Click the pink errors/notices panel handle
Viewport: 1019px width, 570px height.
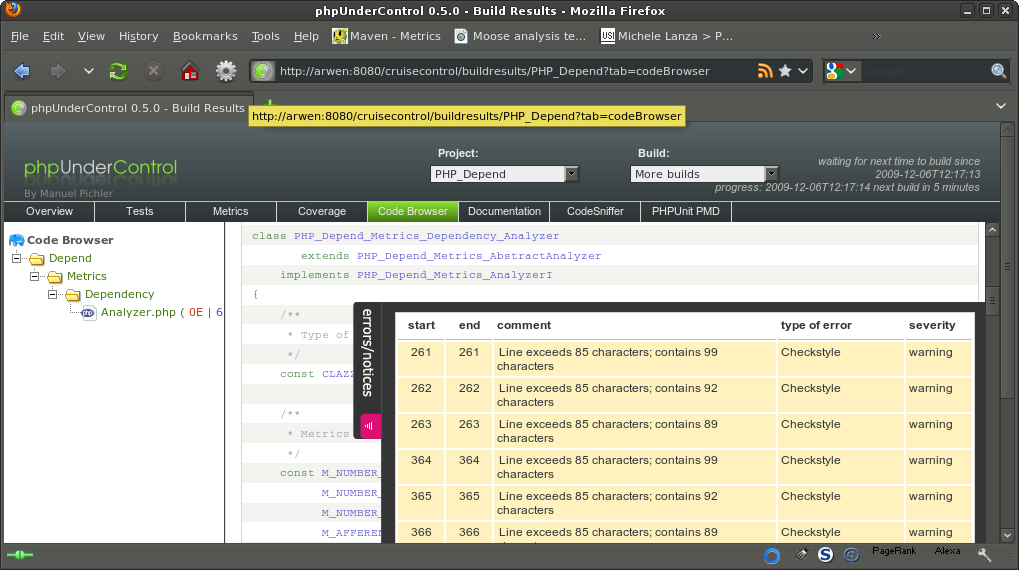[x=370, y=426]
